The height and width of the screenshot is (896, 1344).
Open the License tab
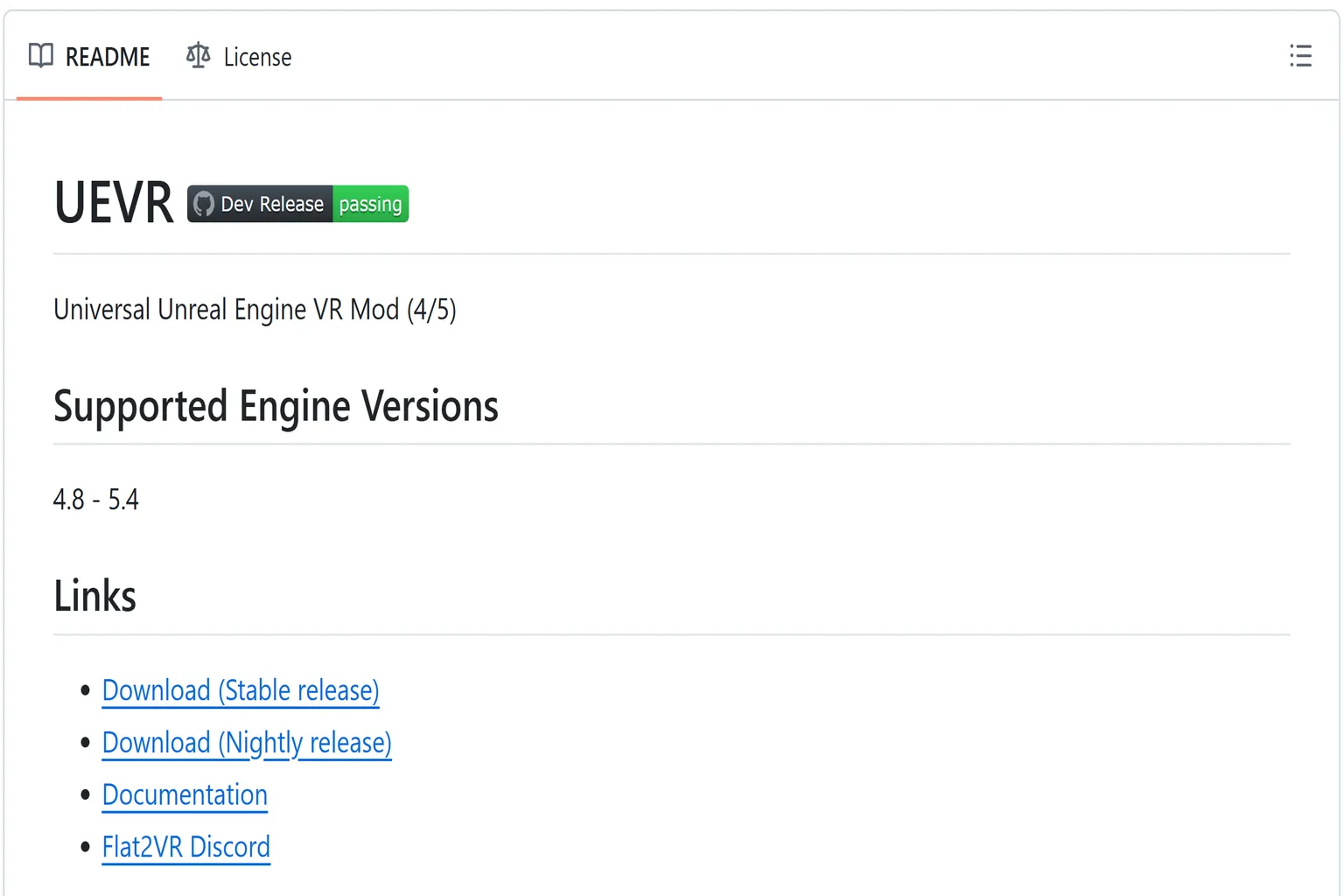click(x=257, y=57)
